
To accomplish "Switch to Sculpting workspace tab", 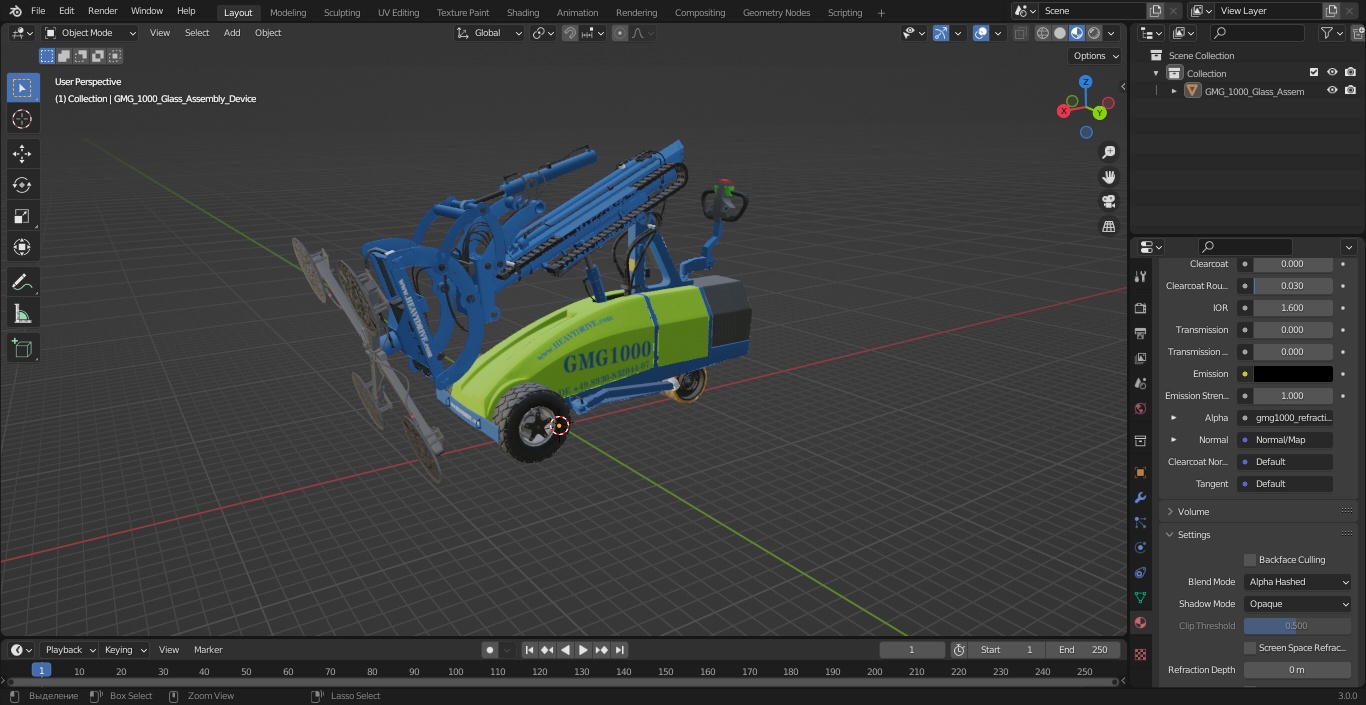I will tap(342, 13).
